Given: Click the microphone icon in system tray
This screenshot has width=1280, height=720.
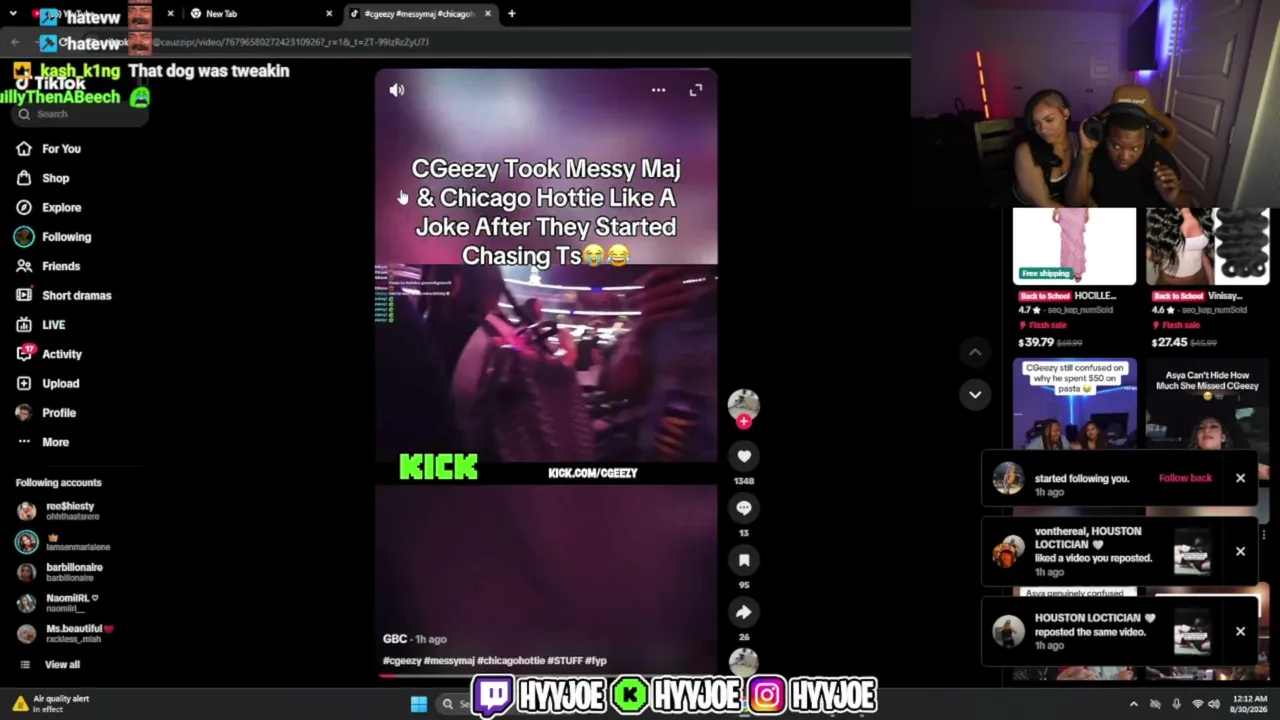Looking at the screenshot, I should coord(1176,704).
